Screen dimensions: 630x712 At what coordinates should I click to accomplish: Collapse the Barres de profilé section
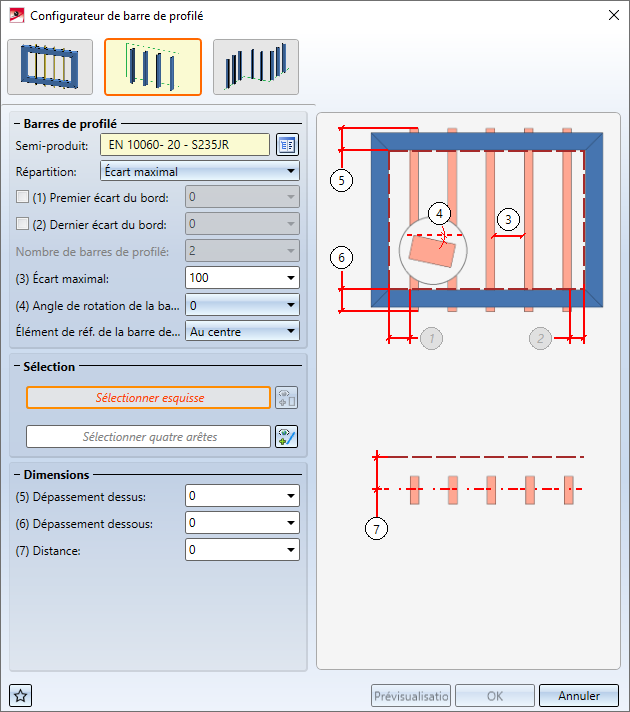pyautogui.click(x=17, y=124)
